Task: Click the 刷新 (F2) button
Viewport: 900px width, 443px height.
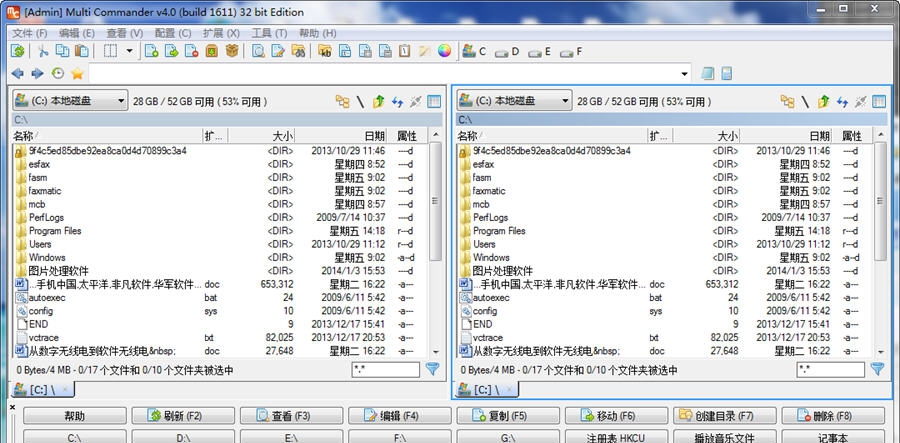Action: [x=183, y=415]
